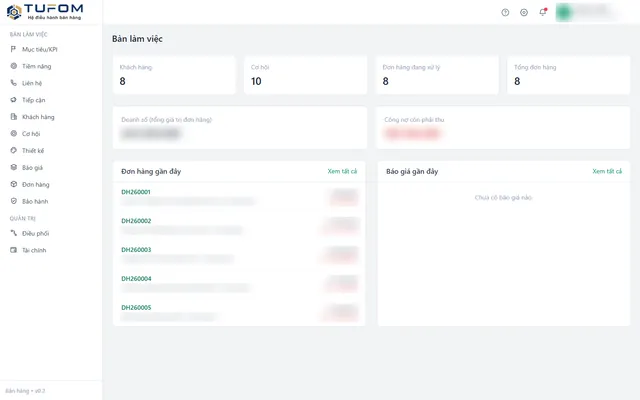The height and width of the screenshot is (400, 640).
Task: Click the Đơn hàng gần đây heading
Action: [151, 171]
